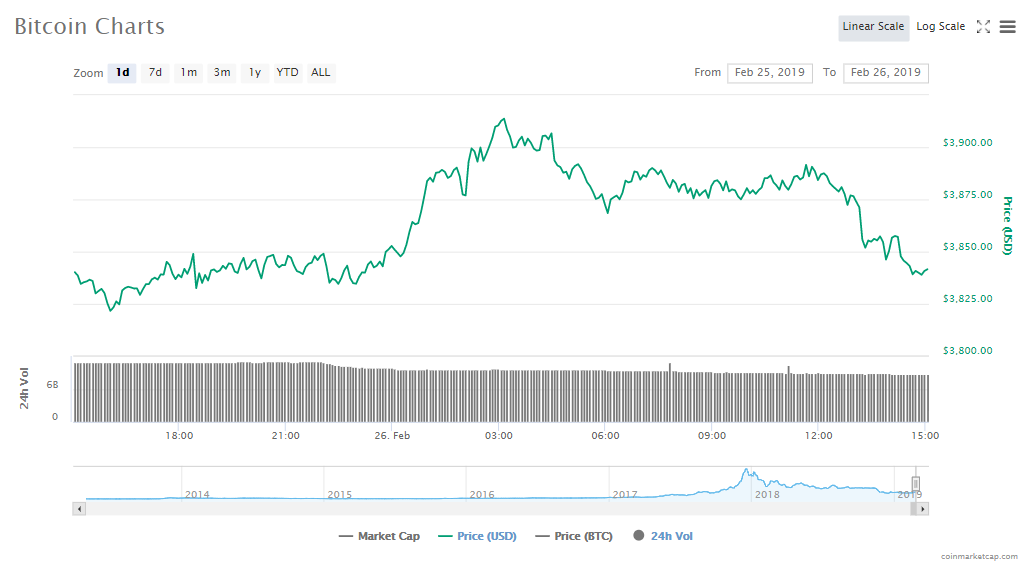Toggle Price (BTC) legend item
Image resolution: width=1035 pixels, height=570 pixels.
coord(574,536)
